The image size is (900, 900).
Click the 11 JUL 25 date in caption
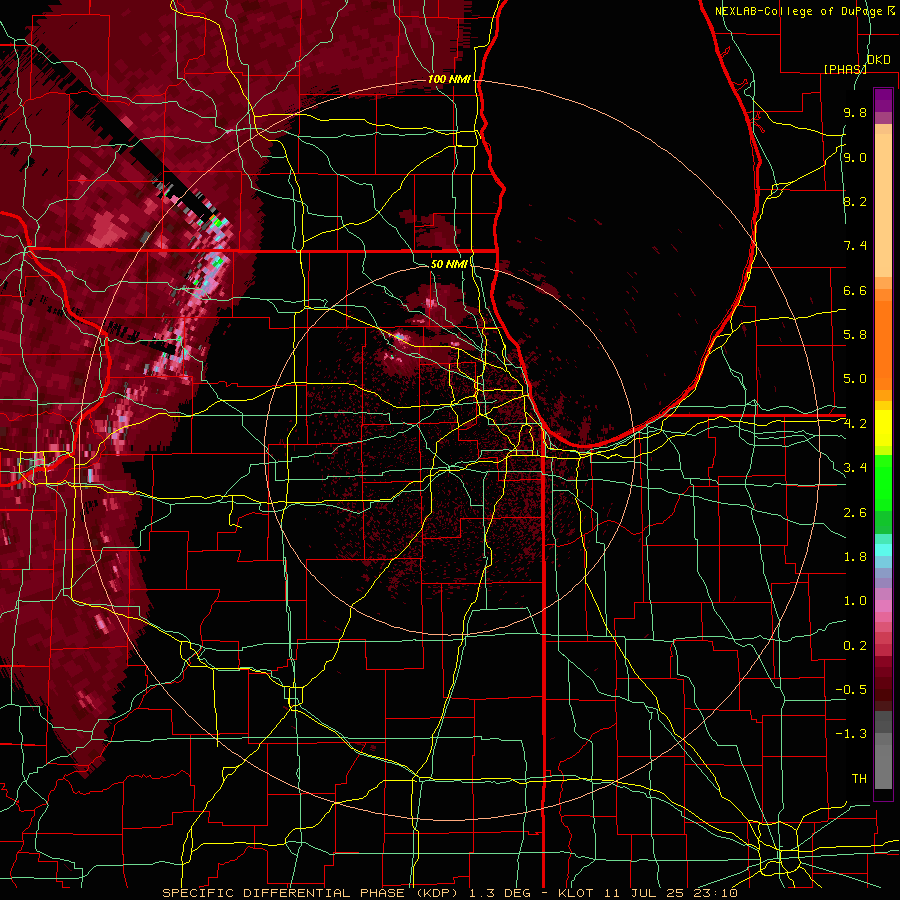coord(645,893)
